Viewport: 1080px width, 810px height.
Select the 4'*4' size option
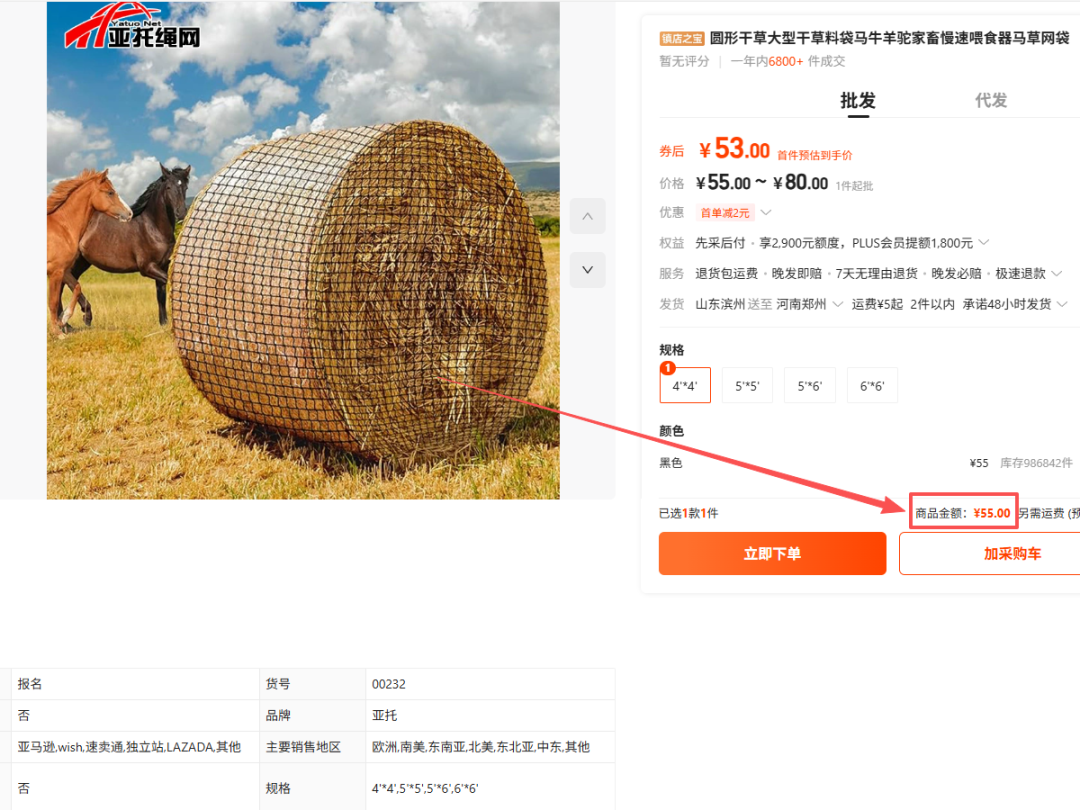[x=685, y=386]
